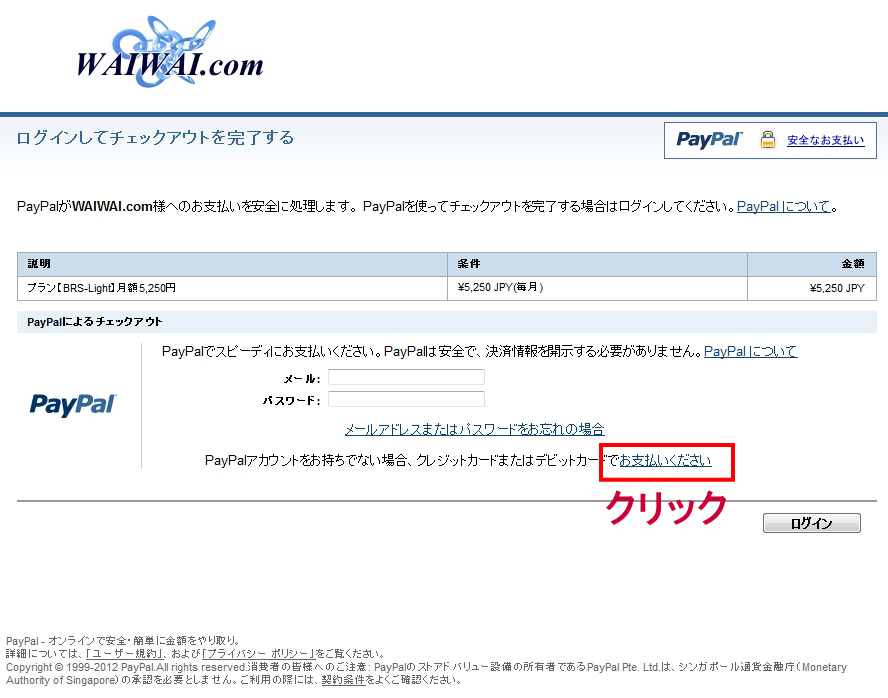Click the ログイン button

pos(812,523)
